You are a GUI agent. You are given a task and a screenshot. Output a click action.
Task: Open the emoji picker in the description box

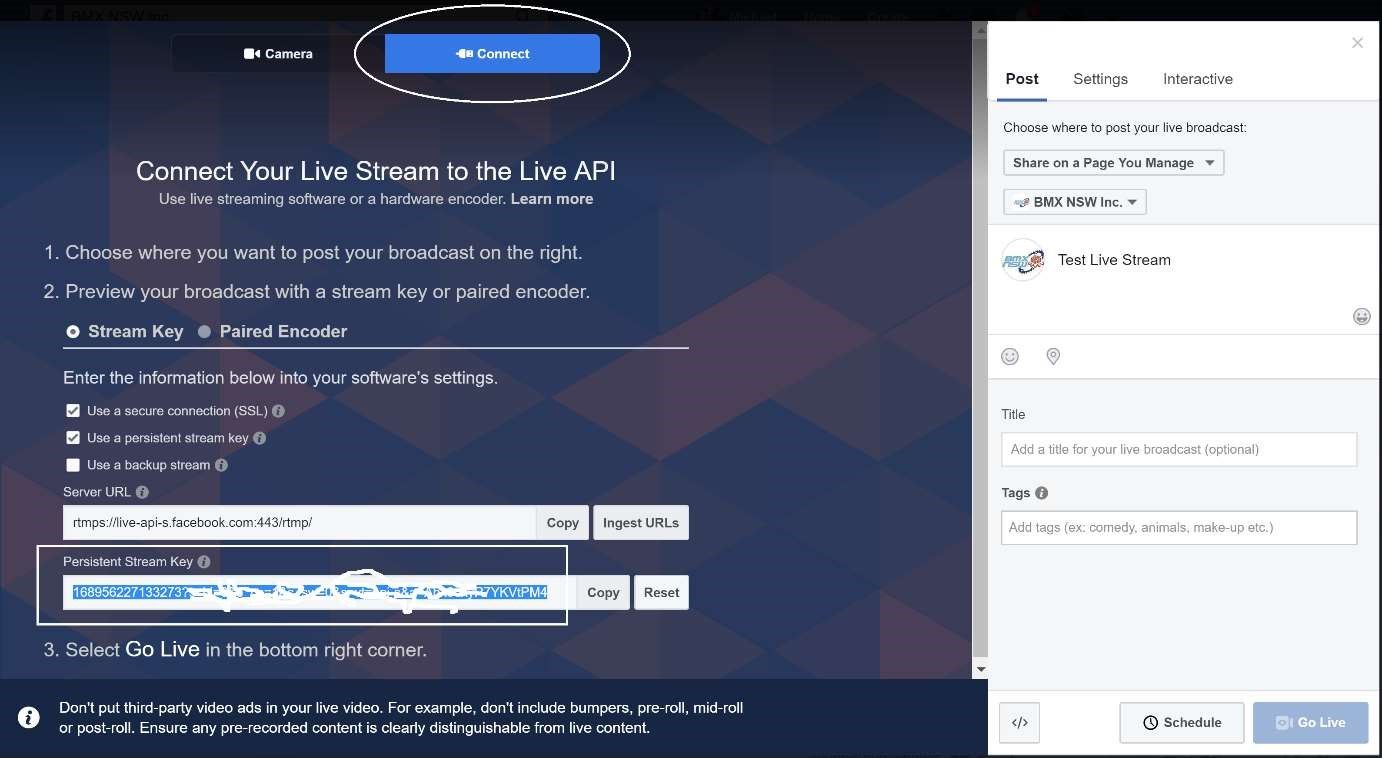click(x=1361, y=316)
